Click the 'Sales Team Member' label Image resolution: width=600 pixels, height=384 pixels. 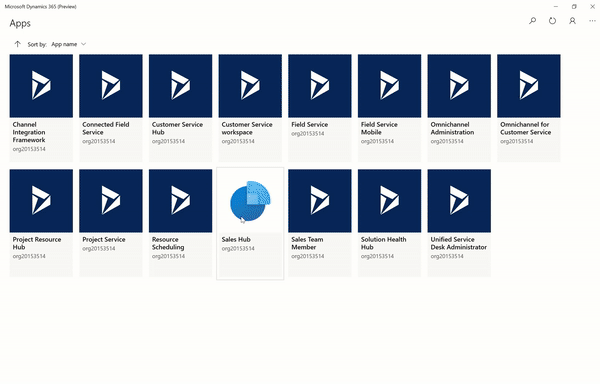click(x=307, y=243)
